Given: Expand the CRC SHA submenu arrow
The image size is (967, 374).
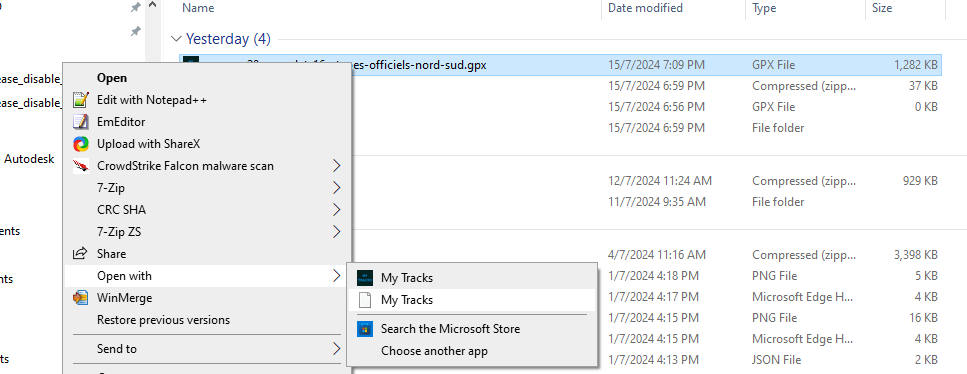Looking at the screenshot, I should tap(337, 210).
